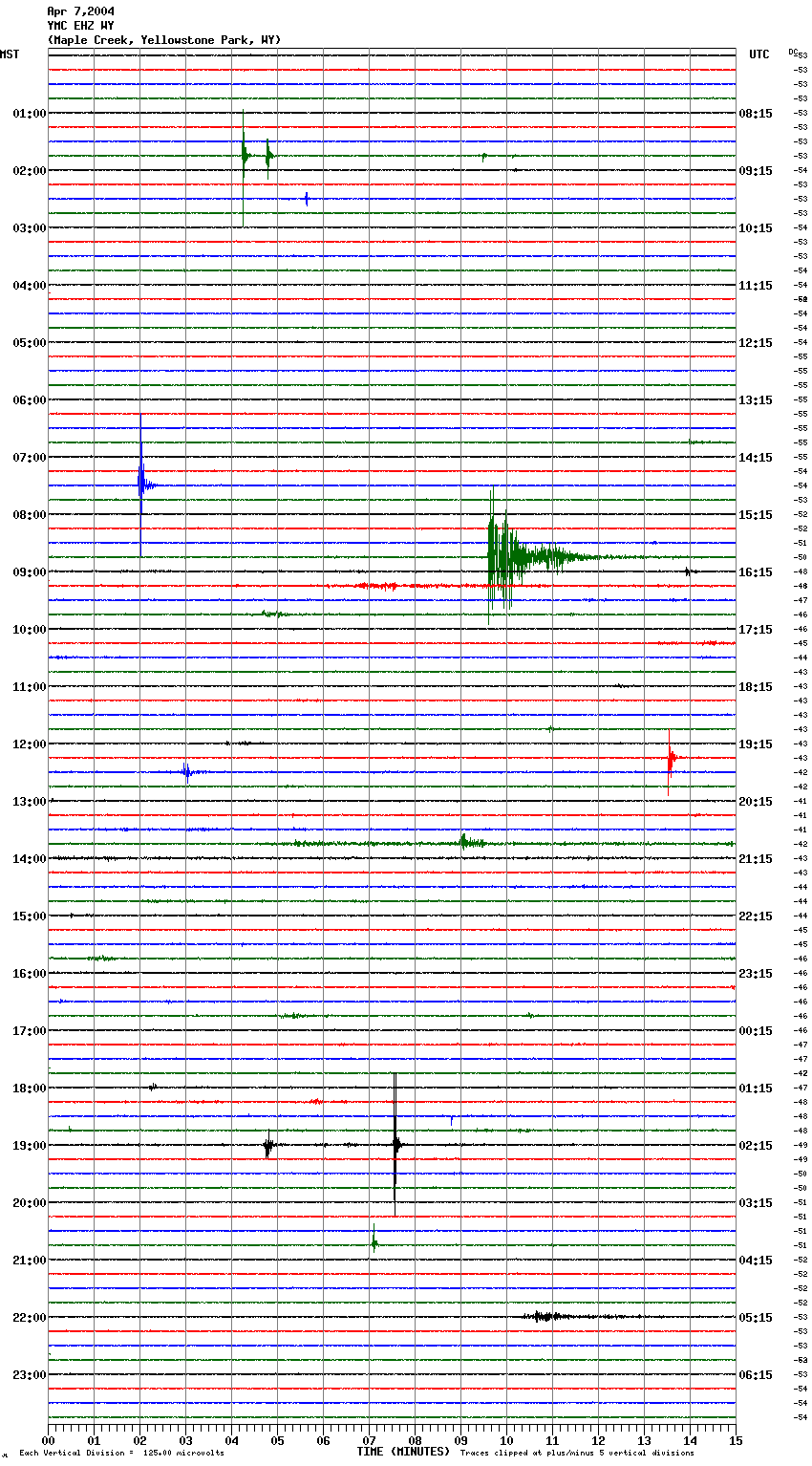This screenshot has width=812, height=1466.
Task: Select the '04:15' UTC time label
Action: coord(756,1261)
